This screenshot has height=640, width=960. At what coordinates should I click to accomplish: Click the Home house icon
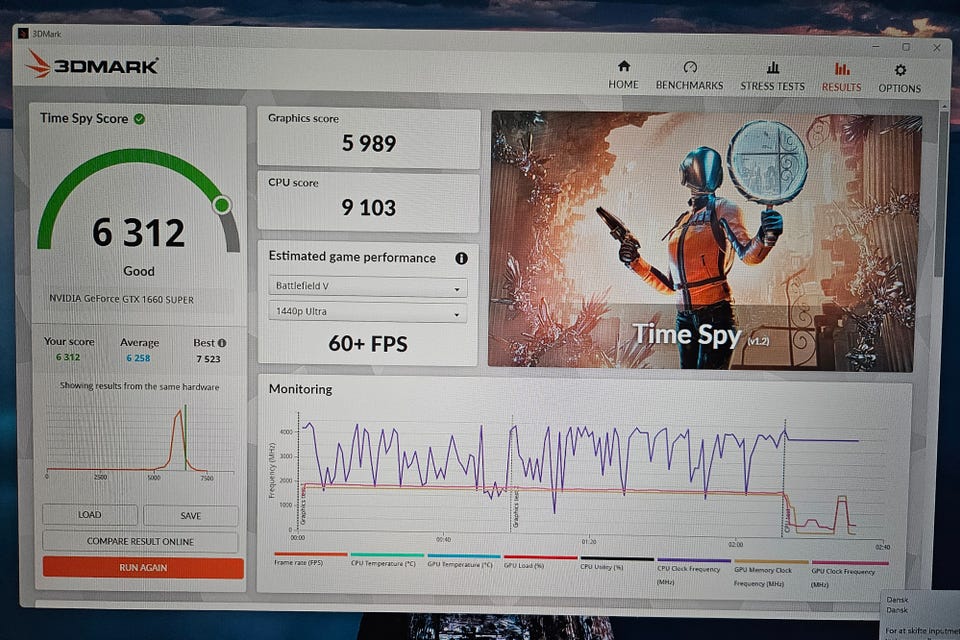click(623, 66)
